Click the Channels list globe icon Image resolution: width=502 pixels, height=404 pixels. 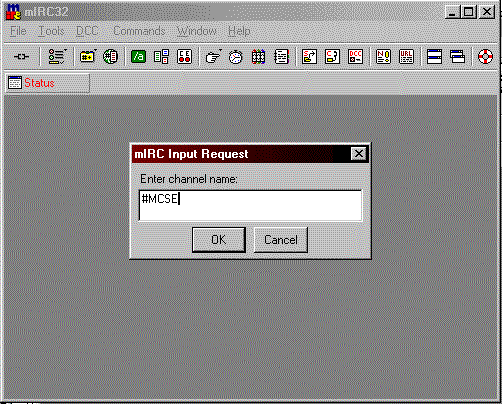point(110,57)
